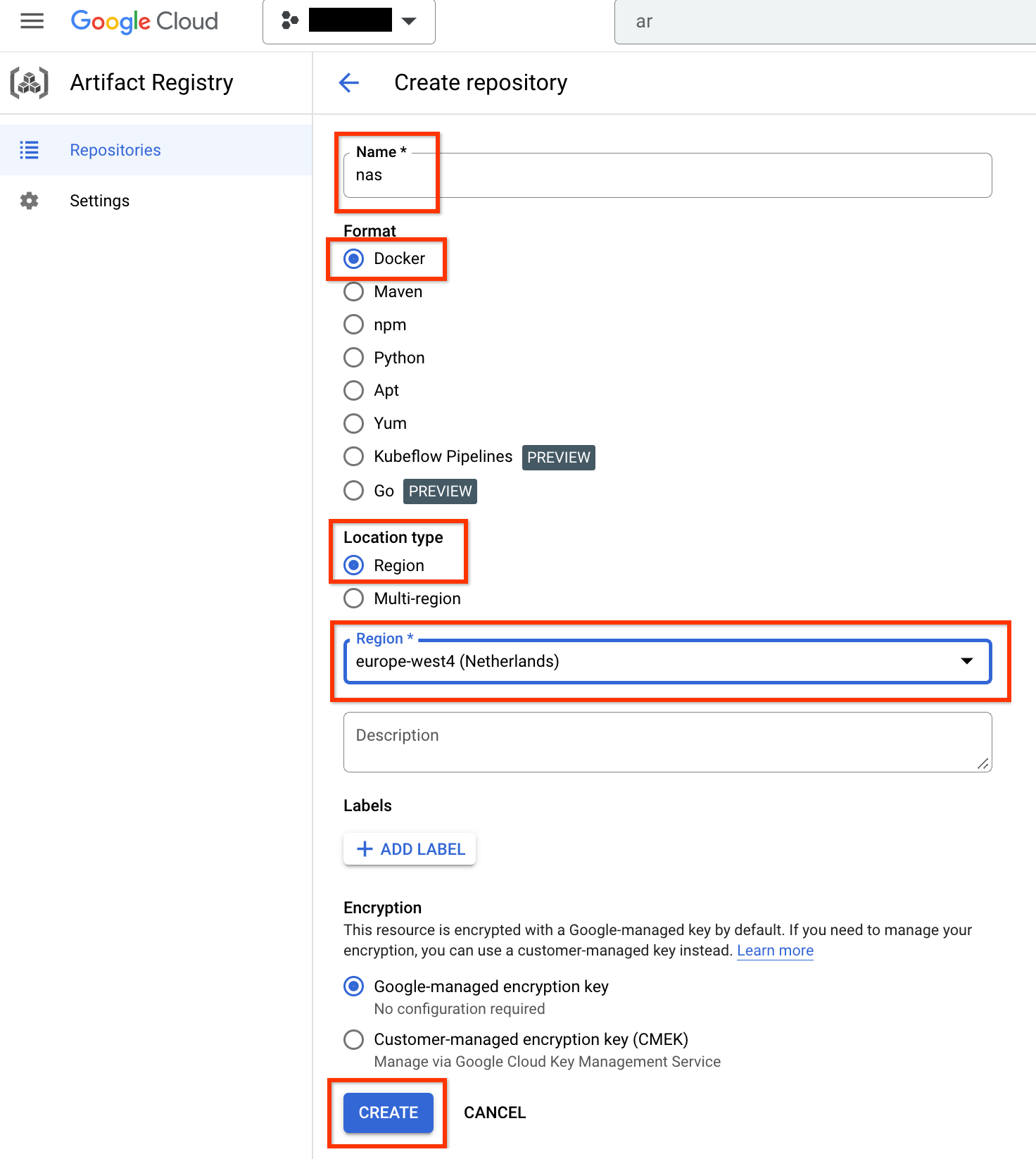The width and height of the screenshot is (1036, 1159).
Task: Click the CREATE button
Action: pos(387,1113)
